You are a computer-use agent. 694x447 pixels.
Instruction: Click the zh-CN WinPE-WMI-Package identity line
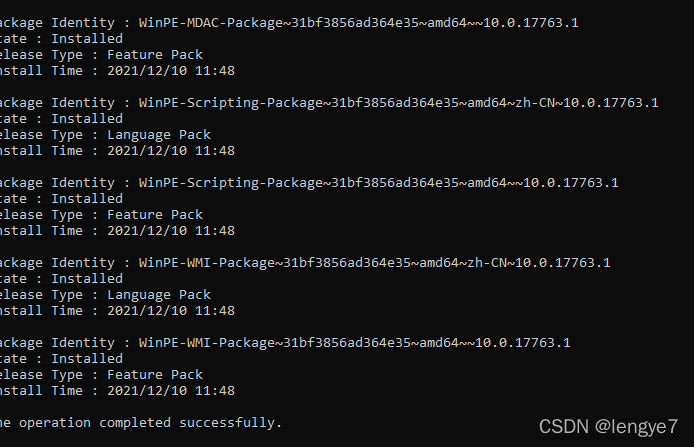304,262
